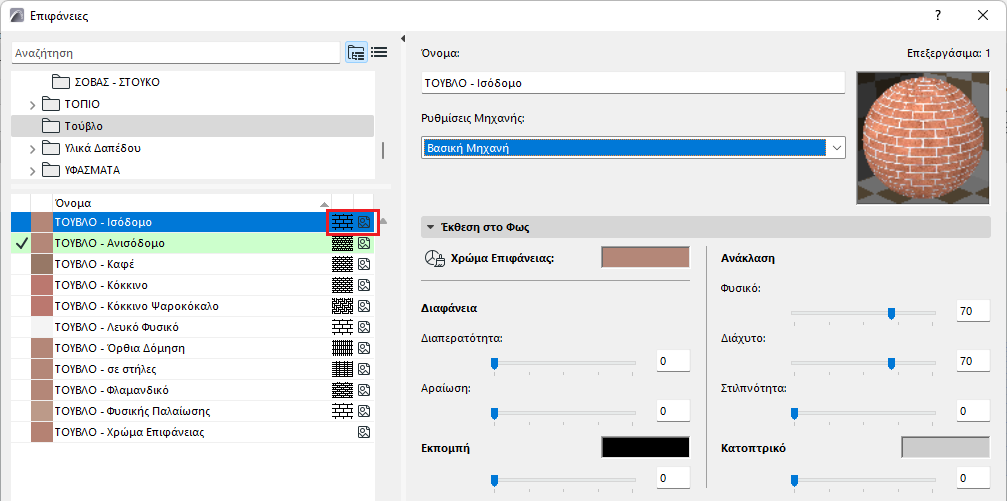
Task: Click hatch icon of ΤΟΥΒΛΟ - Καφέ
Action: (x=342, y=264)
